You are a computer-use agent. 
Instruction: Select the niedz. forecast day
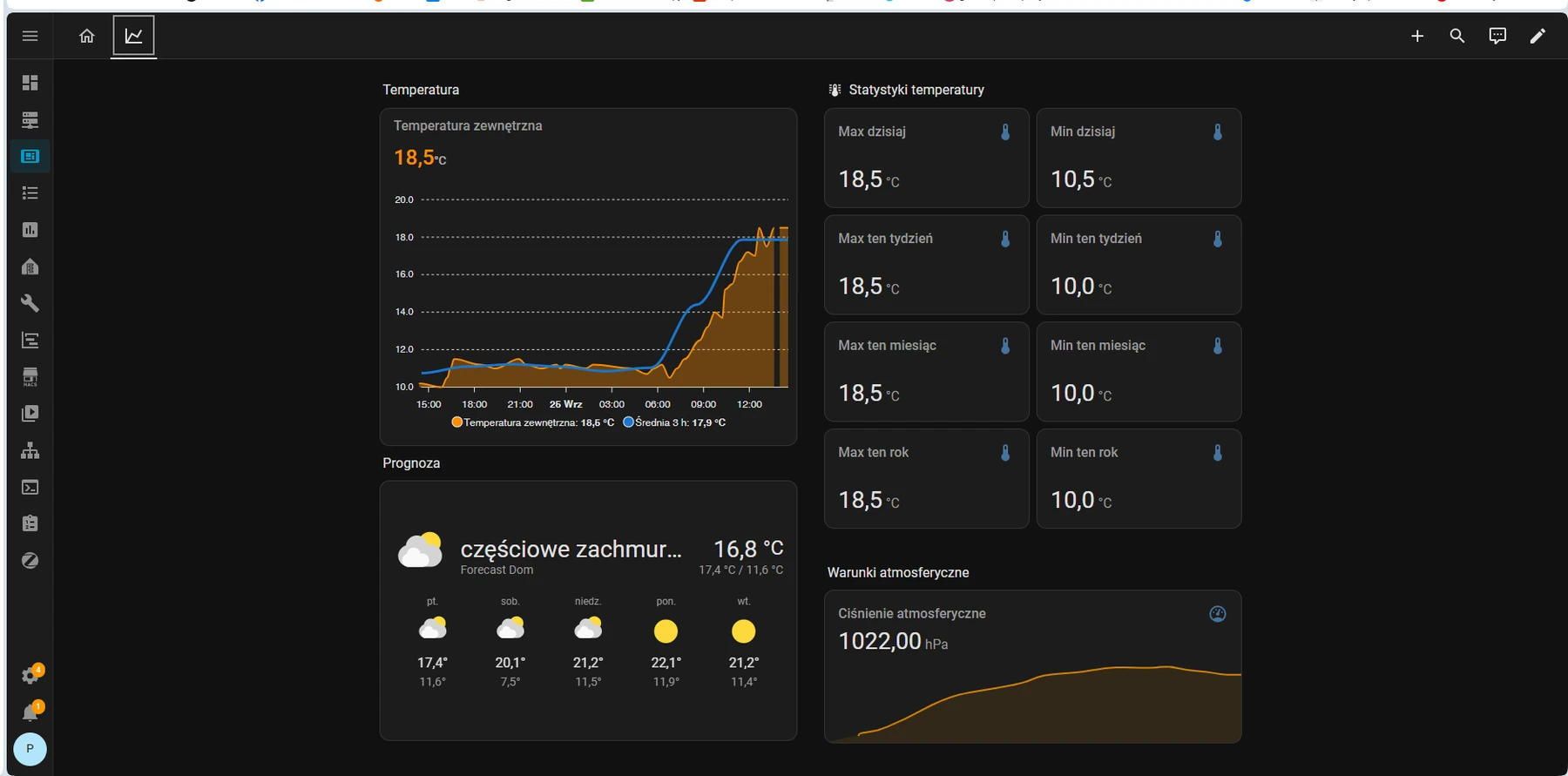pos(588,643)
